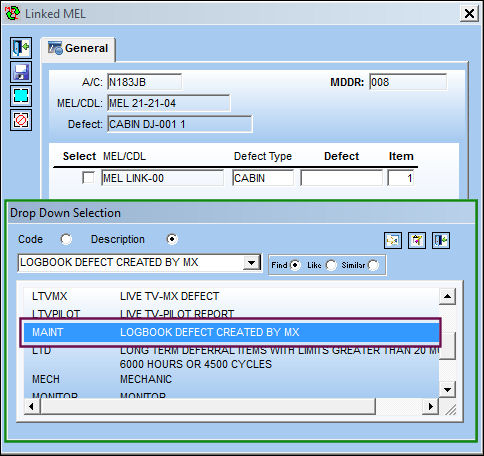Click the first icon button above Find options
484x456 pixels.
click(393, 240)
